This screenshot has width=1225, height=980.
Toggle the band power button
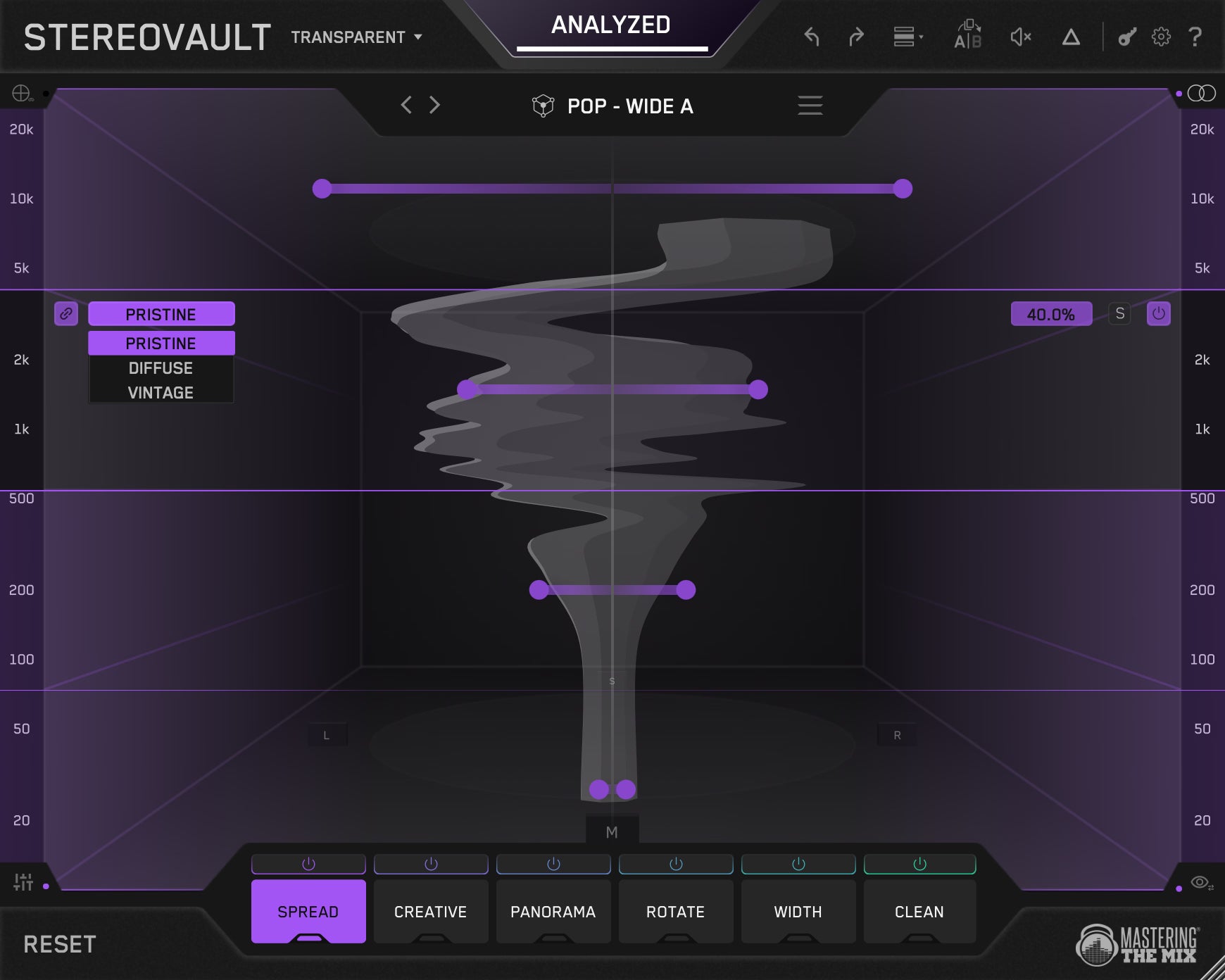[1159, 314]
